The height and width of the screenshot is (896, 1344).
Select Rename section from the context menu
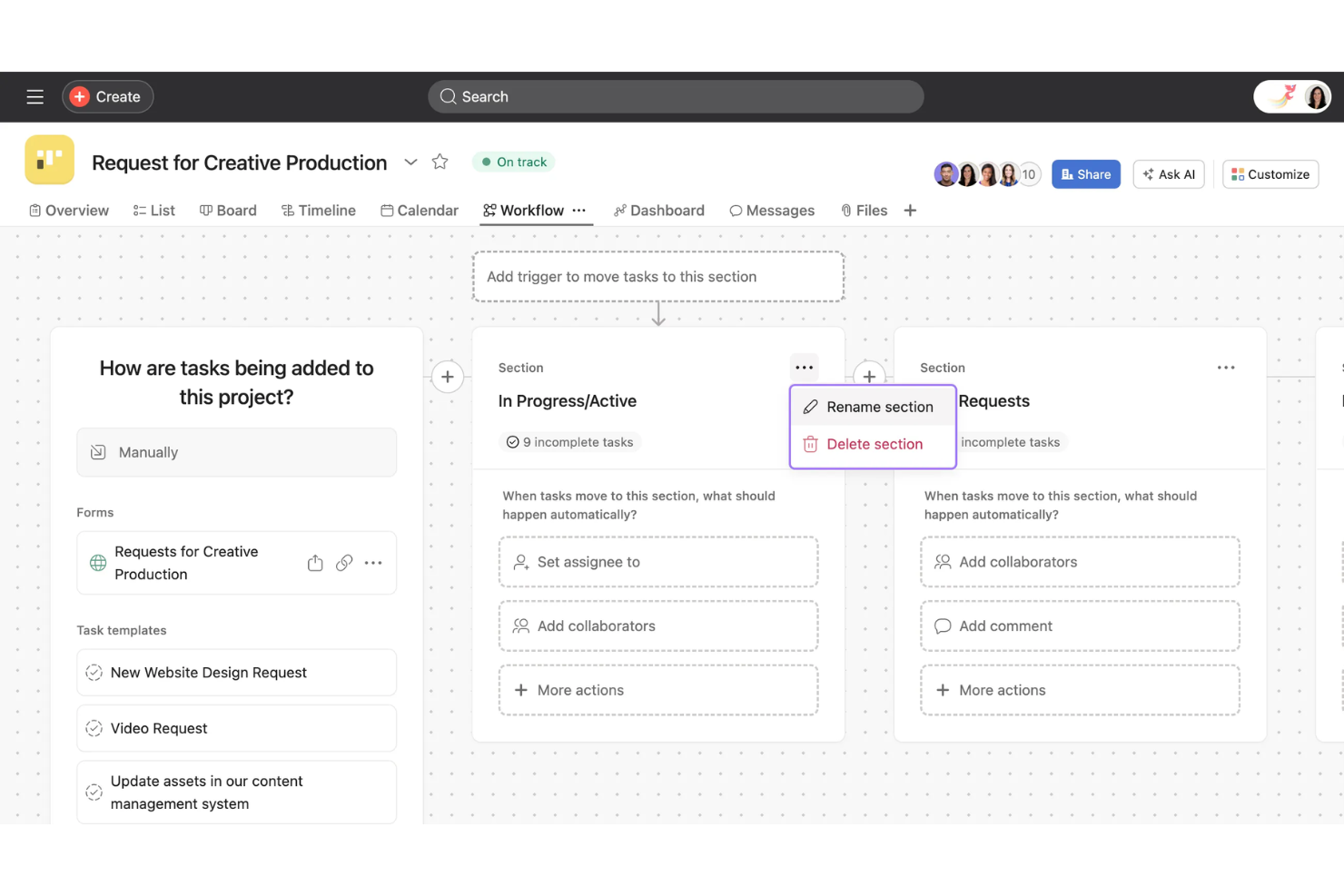pos(879,407)
